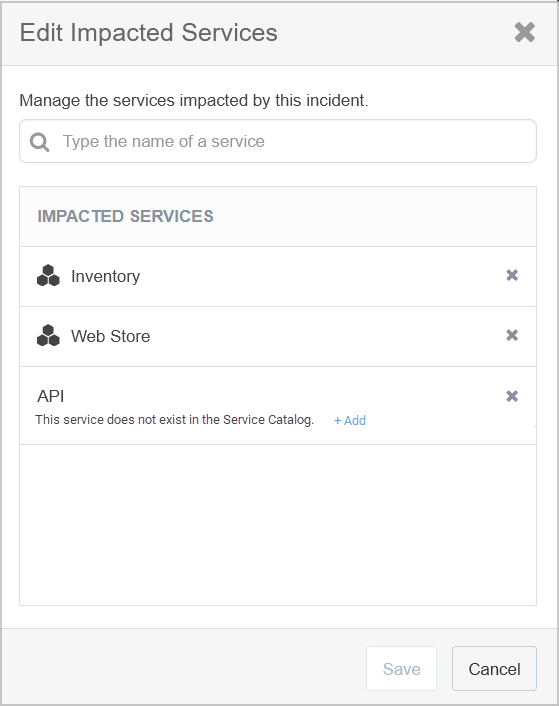The height and width of the screenshot is (706, 559).
Task: Click the Impacted Services list header
Action: pyautogui.click(x=278, y=217)
